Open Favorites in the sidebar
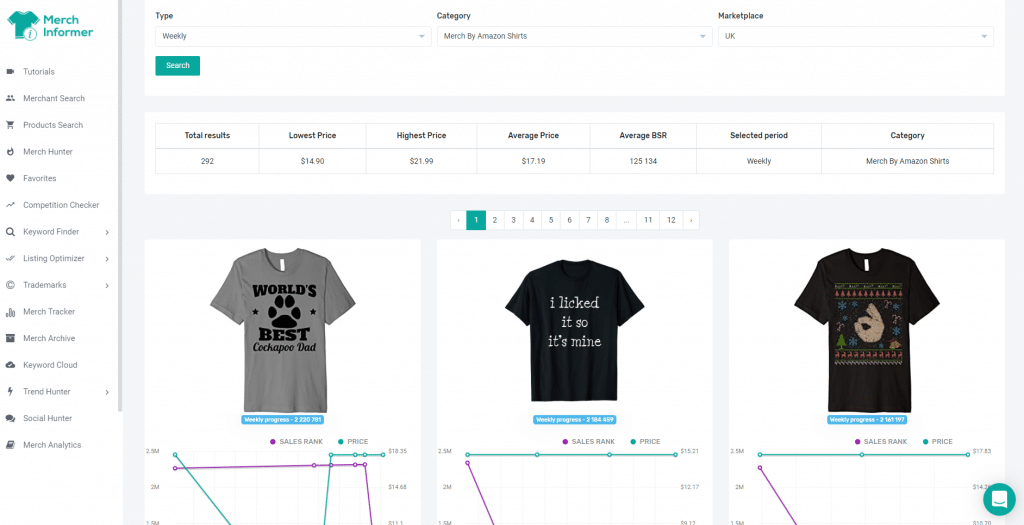The height and width of the screenshot is (525, 1024). tap(39, 178)
